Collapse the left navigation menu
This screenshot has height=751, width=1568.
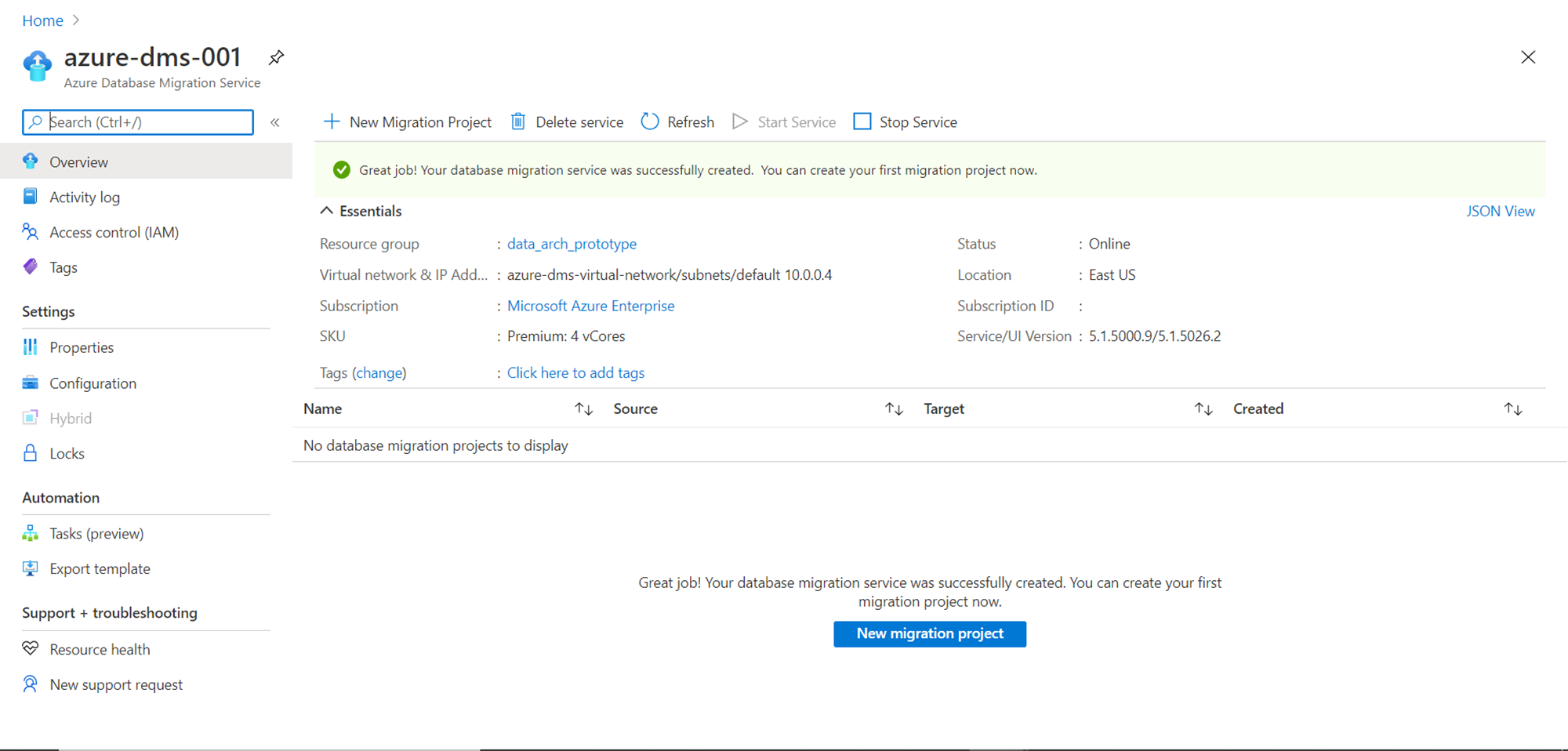click(x=275, y=122)
